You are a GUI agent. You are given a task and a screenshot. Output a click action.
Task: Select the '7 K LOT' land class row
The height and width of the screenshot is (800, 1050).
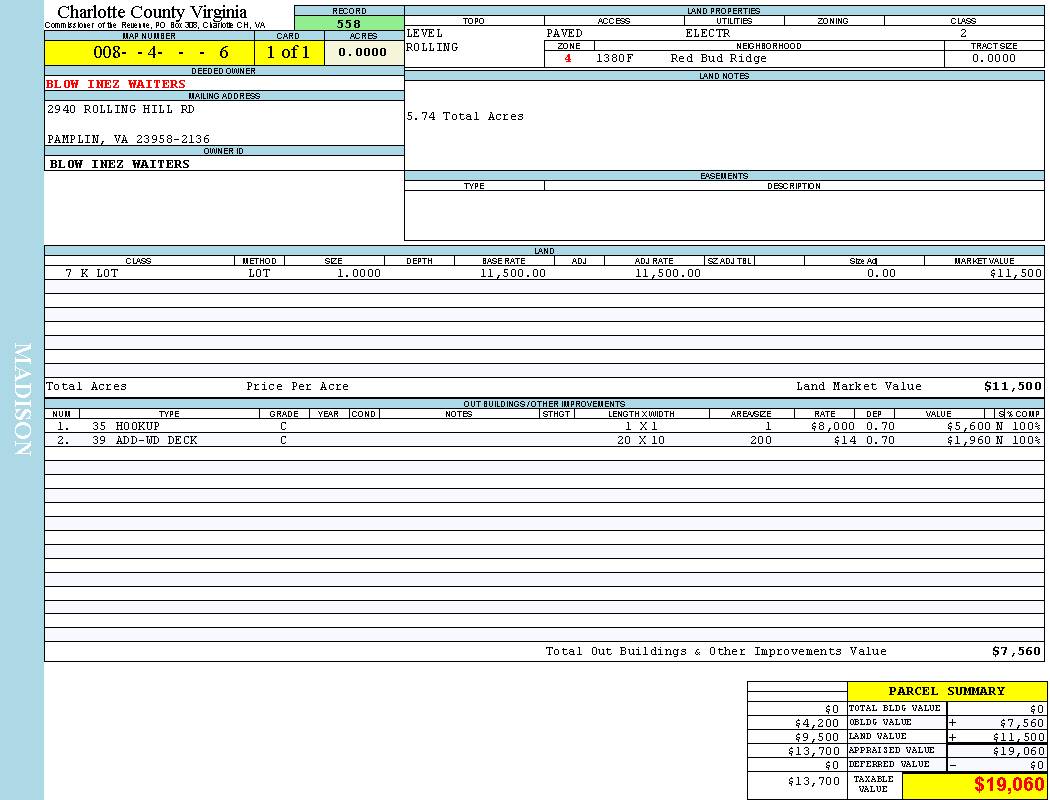tap(91, 273)
